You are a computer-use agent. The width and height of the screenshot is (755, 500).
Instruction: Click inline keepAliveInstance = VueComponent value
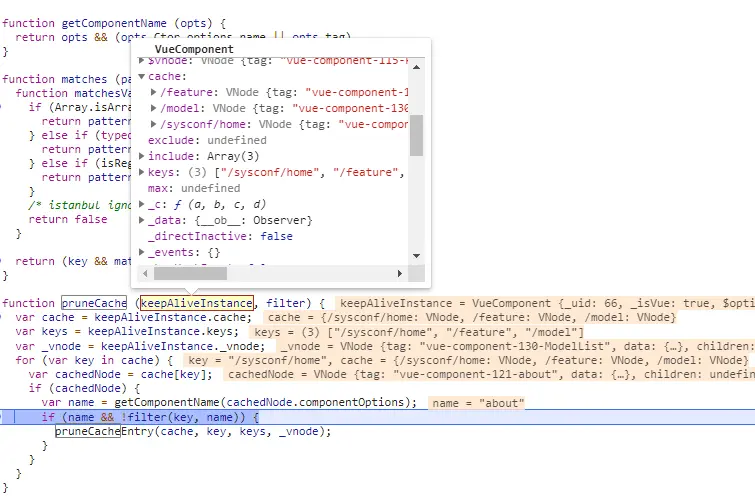[x=545, y=303]
